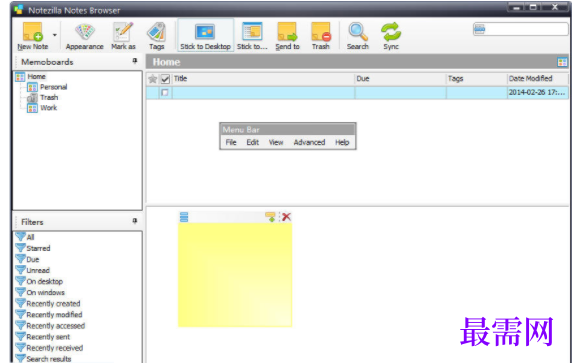Apply the Search results filter
Screen dimensions: 572x363
pyautogui.click(x=44, y=359)
